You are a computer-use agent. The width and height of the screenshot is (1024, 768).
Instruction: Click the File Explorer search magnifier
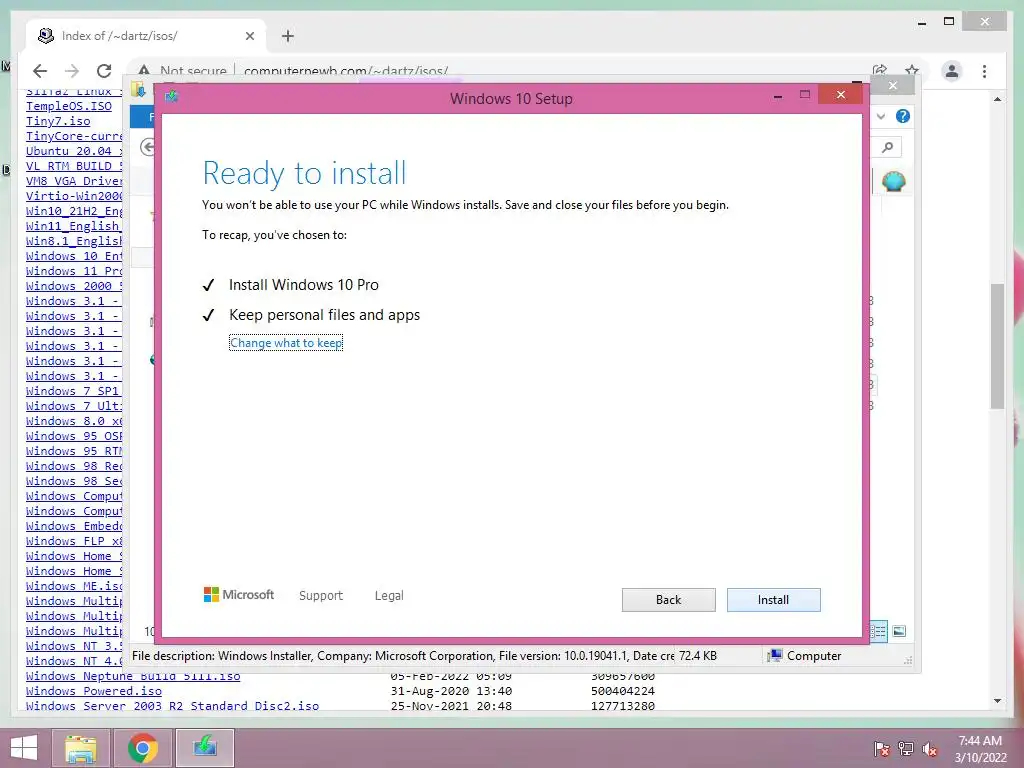(x=887, y=148)
